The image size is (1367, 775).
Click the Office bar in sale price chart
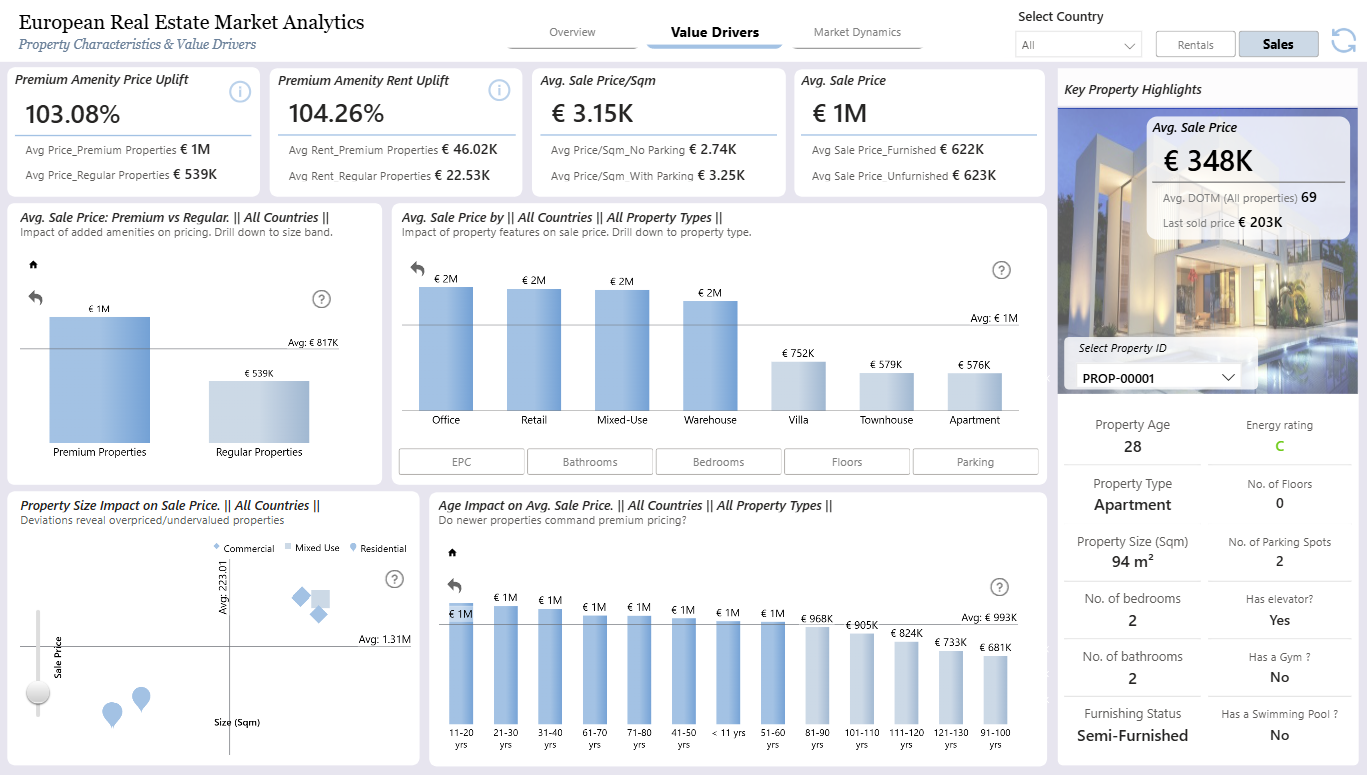click(x=446, y=349)
